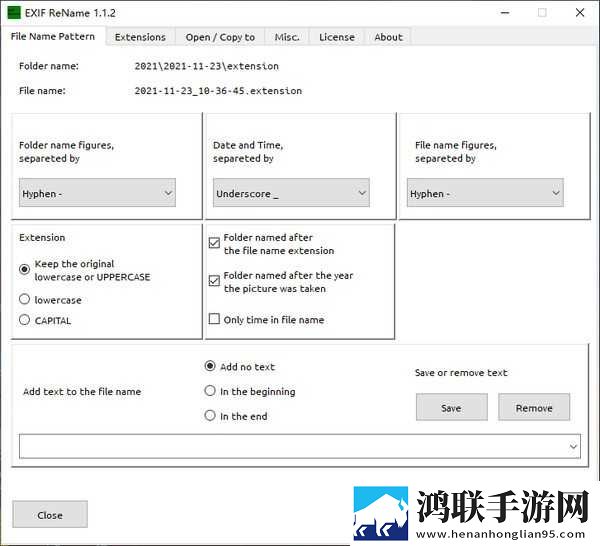Click the folder name preview 2021\2021-11-23\extension
Image resolution: width=600 pixels, height=546 pixels.
pyautogui.click(x=207, y=66)
